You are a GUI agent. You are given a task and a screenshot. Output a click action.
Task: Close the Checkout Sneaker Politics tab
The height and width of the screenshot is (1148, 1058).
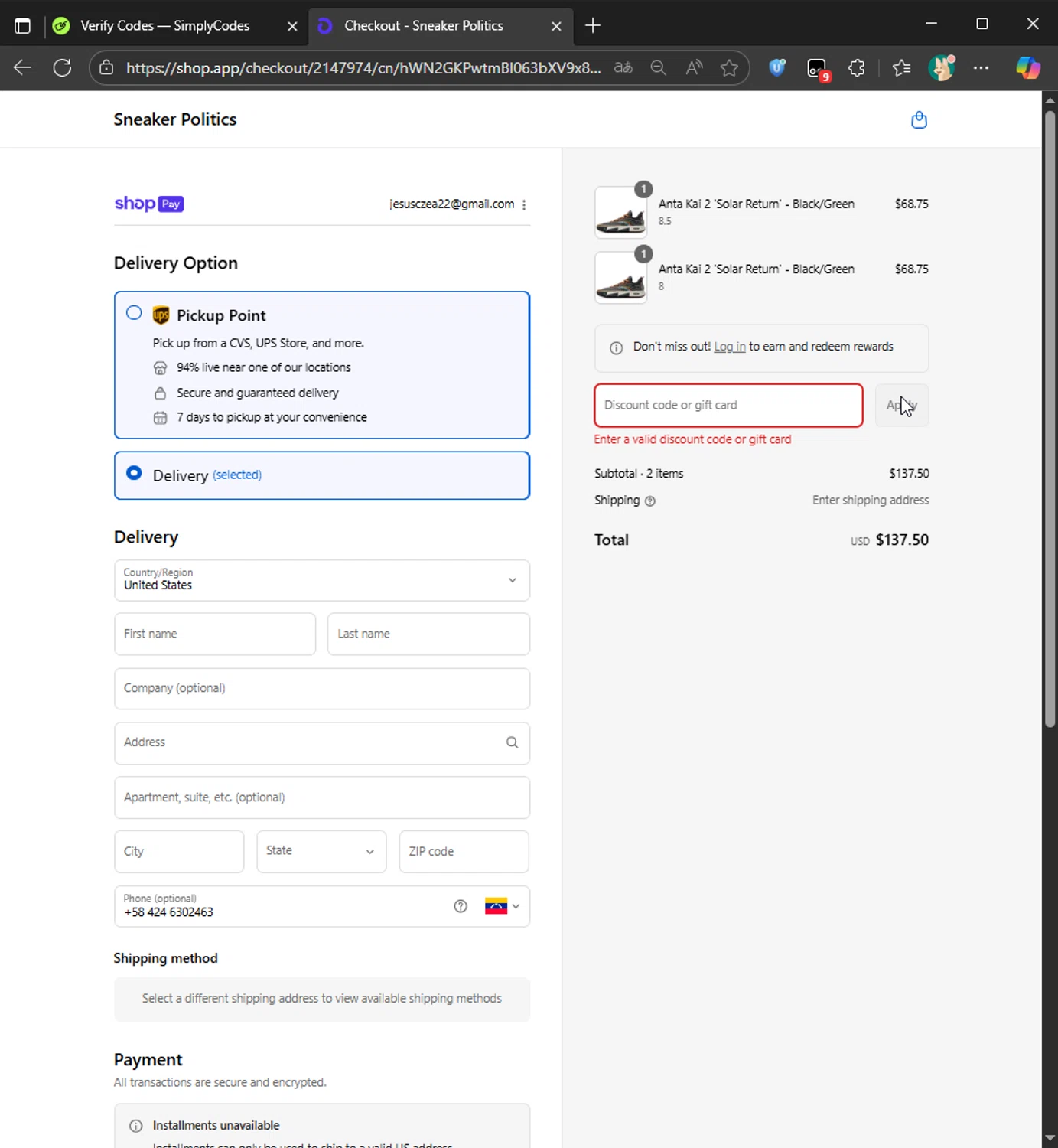[556, 26]
